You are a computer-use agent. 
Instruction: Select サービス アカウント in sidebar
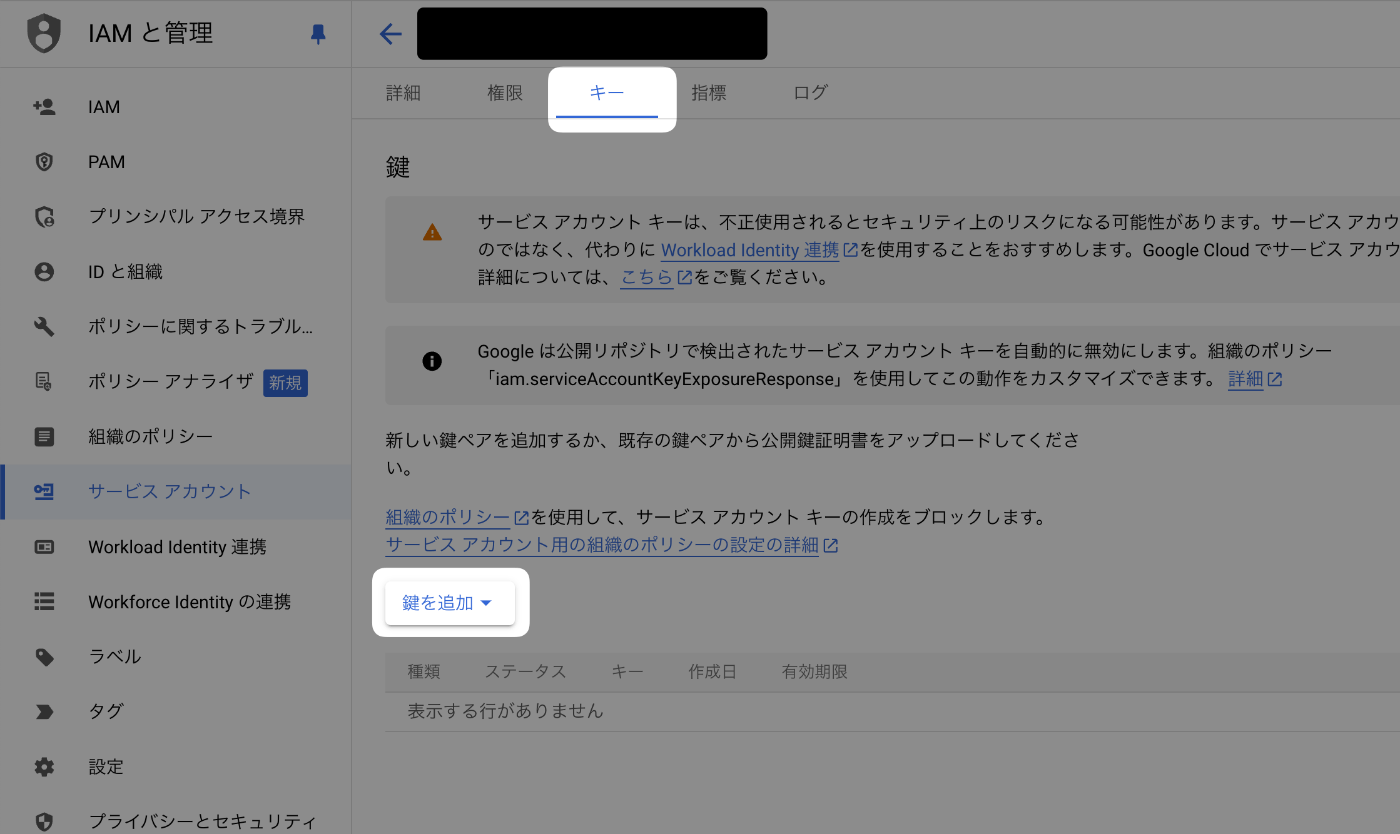tap(175, 492)
